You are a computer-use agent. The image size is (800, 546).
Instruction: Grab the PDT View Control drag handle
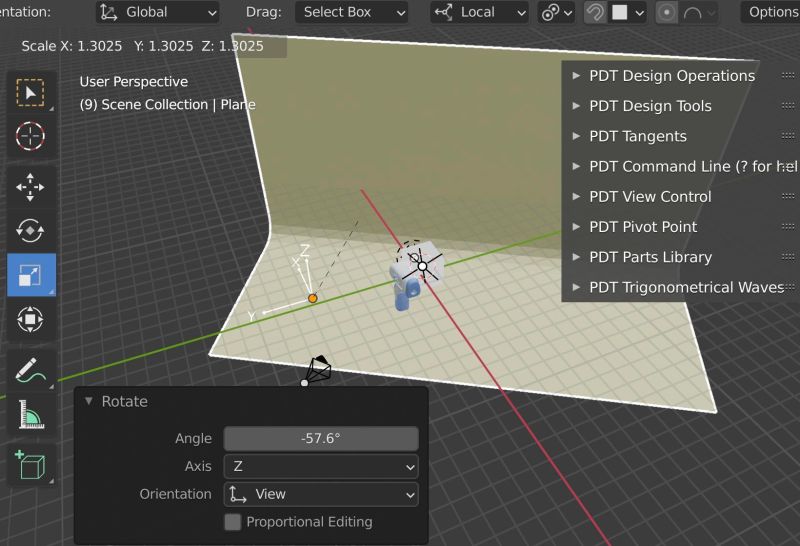[788, 196]
